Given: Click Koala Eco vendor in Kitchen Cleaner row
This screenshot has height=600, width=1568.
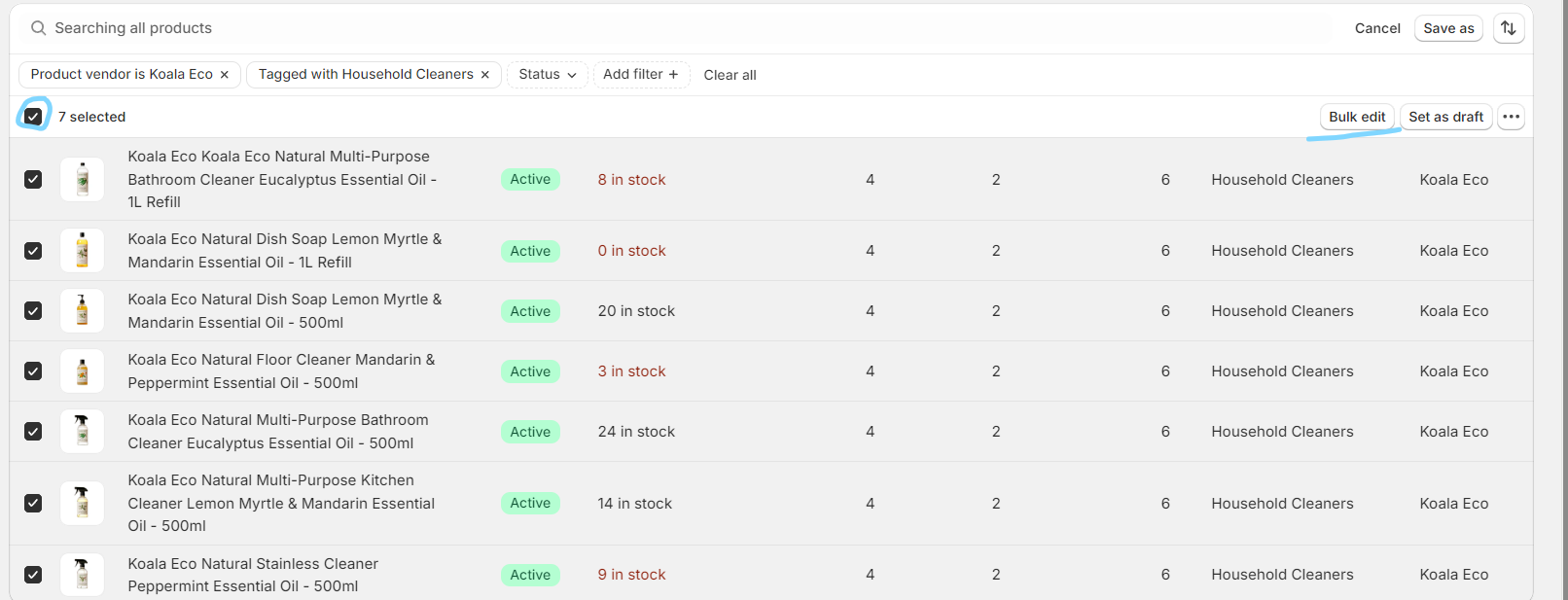Looking at the screenshot, I should pos(1453,504).
